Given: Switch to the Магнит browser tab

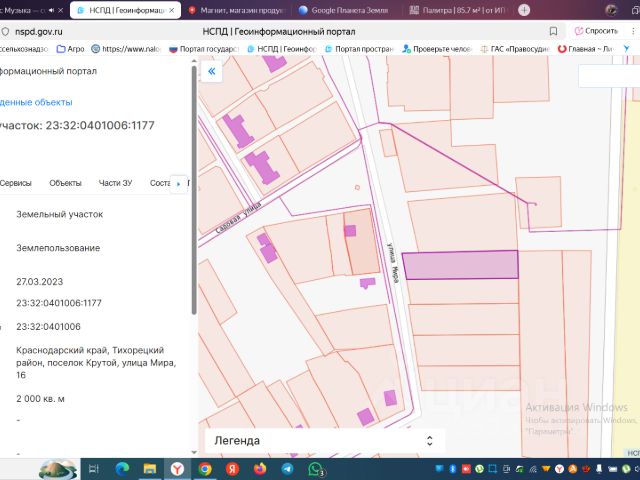Looking at the screenshot, I should (236, 10).
